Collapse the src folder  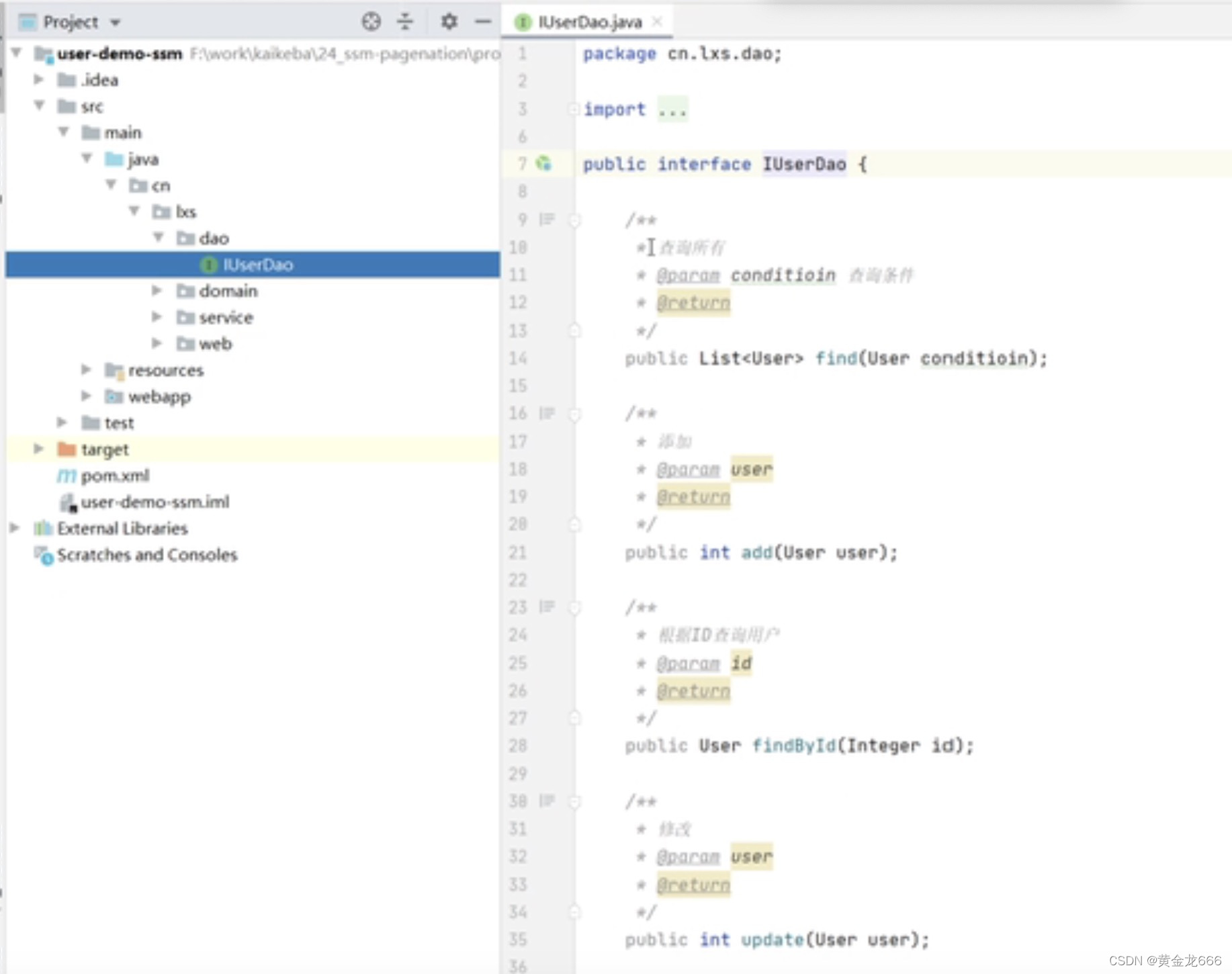tap(40, 105)
